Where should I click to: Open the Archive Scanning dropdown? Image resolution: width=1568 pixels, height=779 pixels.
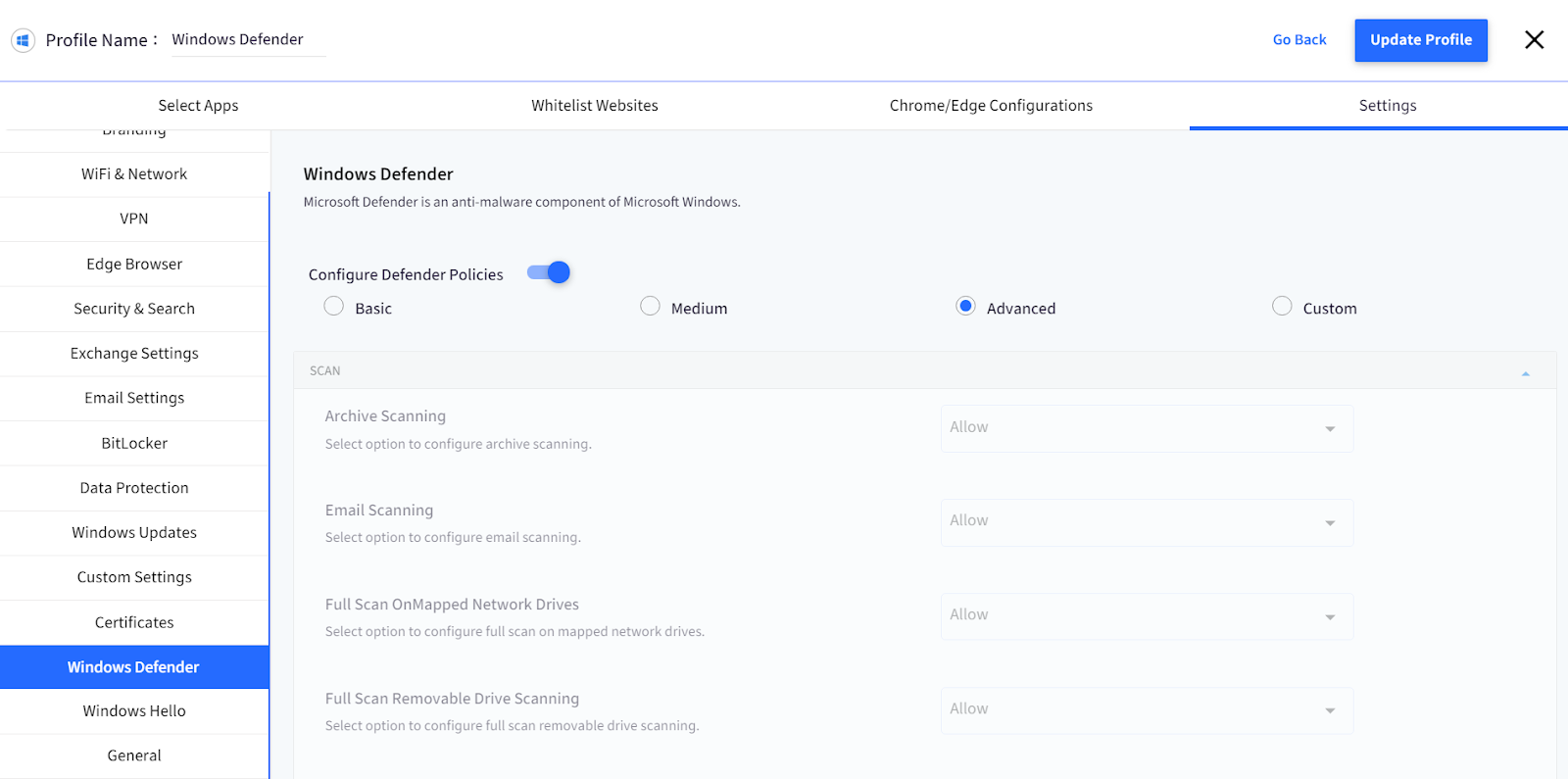coord(1147,428)
